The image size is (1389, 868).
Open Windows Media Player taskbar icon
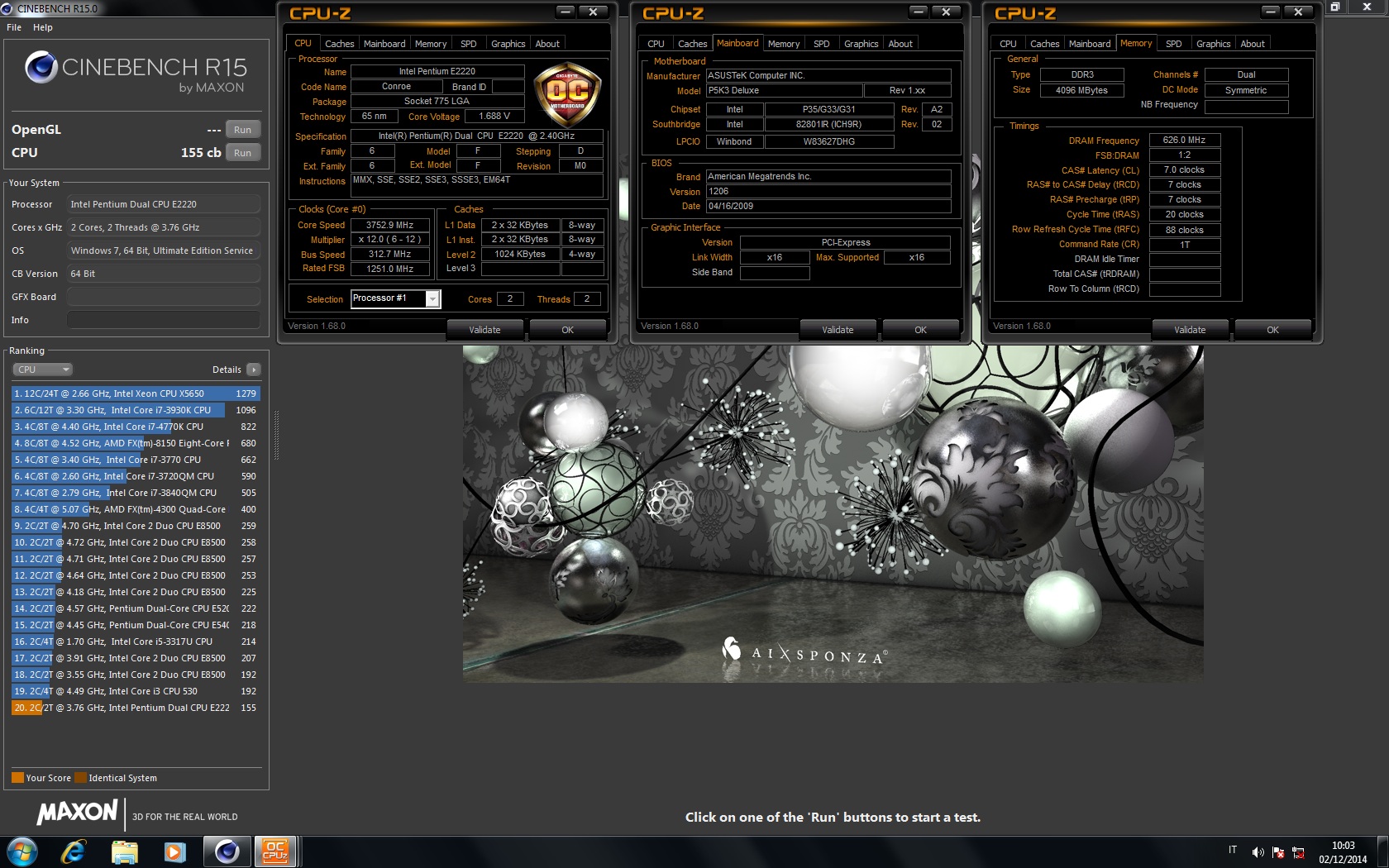[175, 851]
